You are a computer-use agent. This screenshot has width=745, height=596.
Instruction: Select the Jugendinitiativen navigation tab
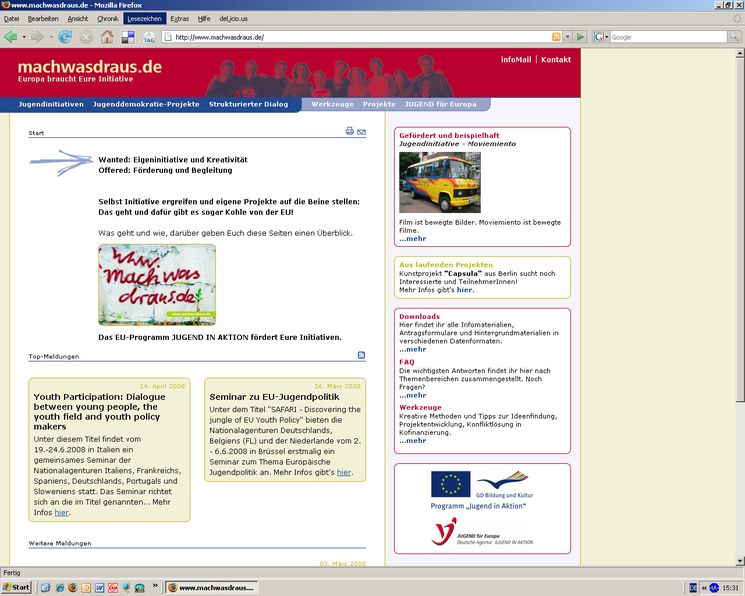[51, 104]
